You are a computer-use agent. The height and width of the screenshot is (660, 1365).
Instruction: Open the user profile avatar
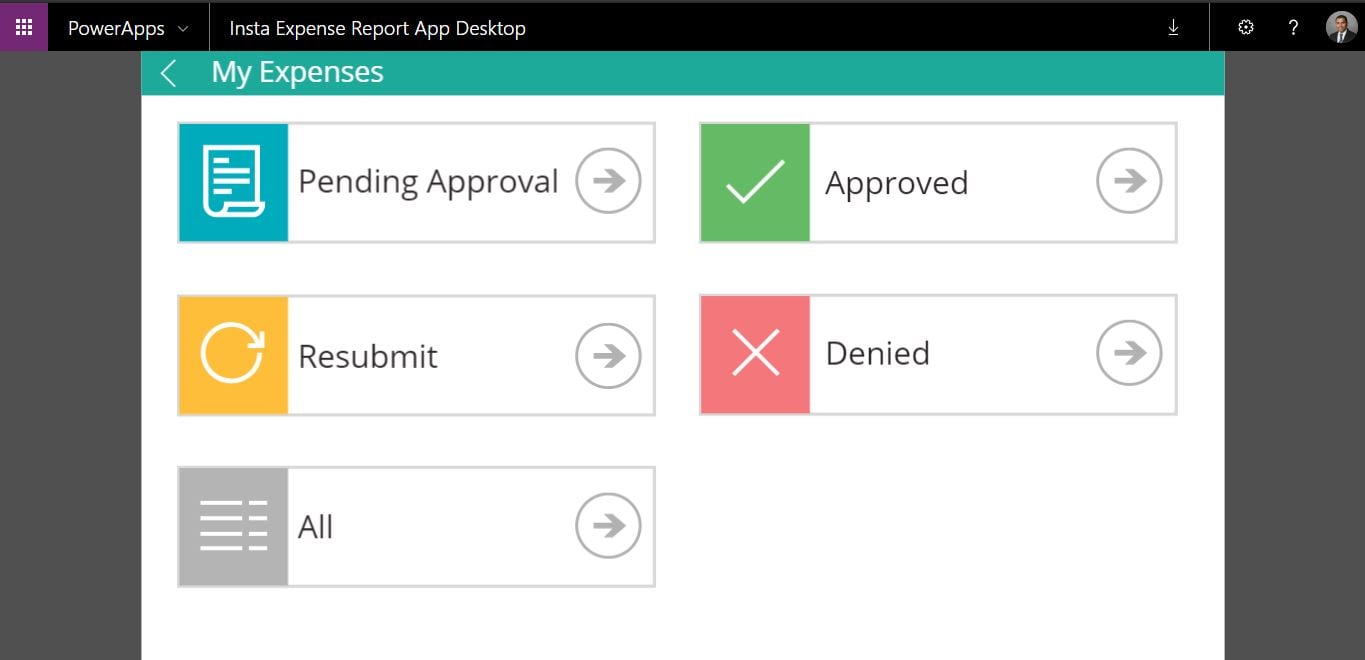tap(1341, 27)
